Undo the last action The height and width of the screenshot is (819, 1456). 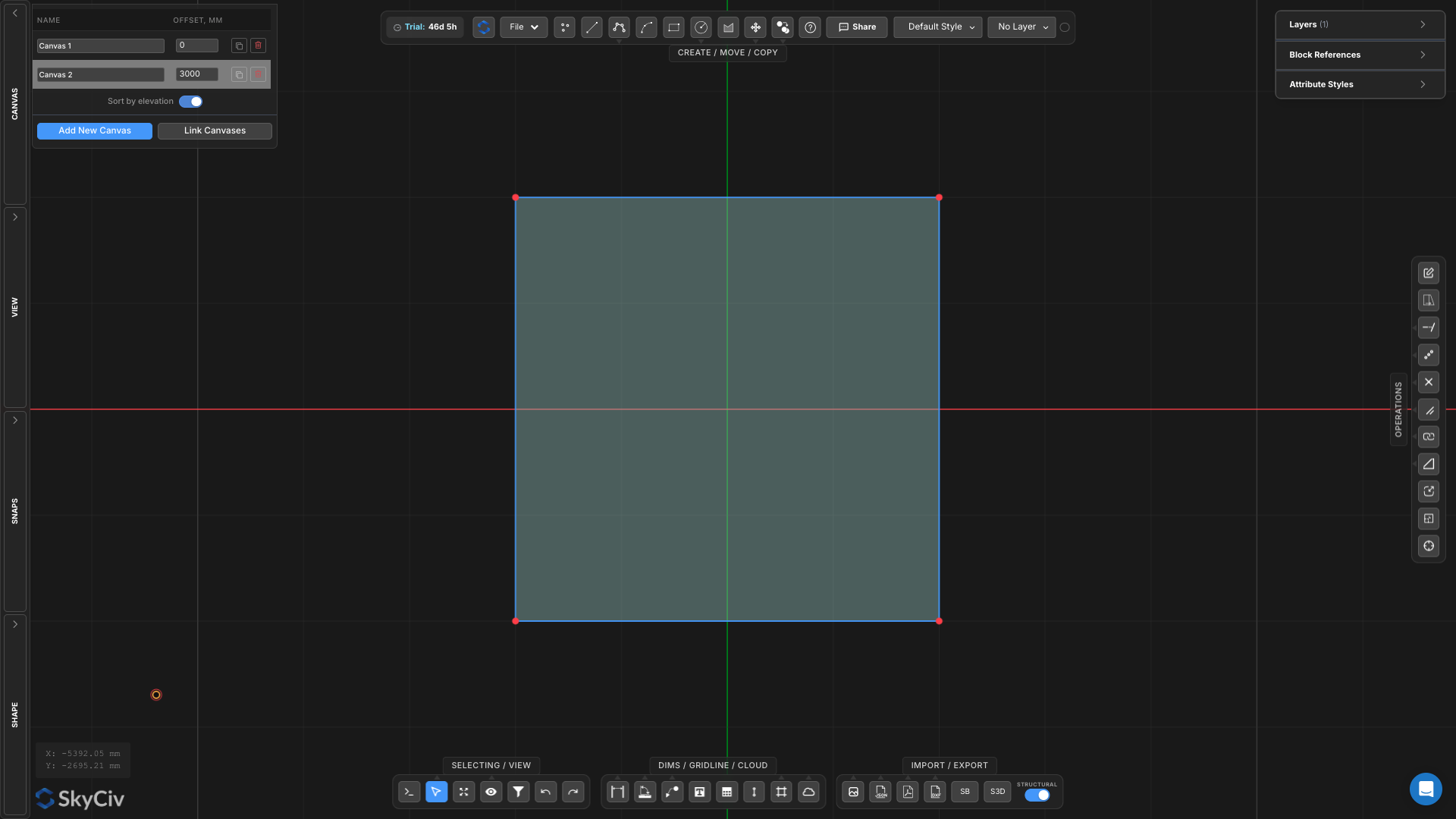point(545,792)
